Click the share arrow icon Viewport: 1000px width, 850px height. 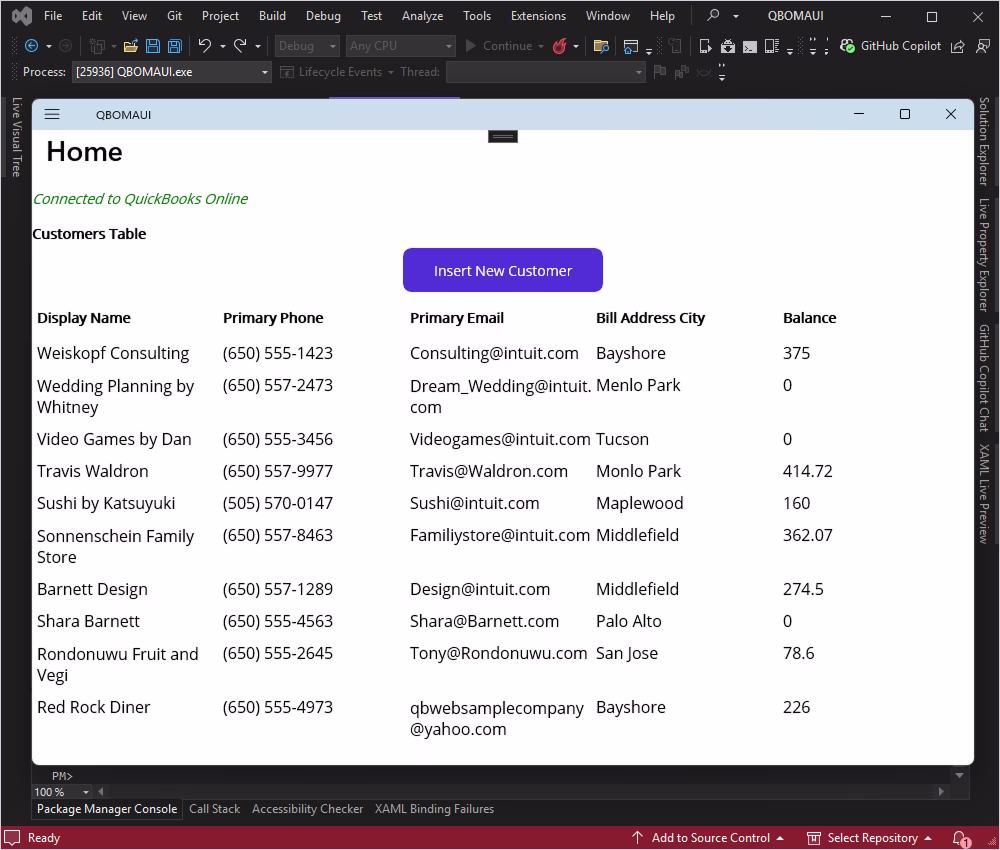pyautogui.click(x=957, y=46)
